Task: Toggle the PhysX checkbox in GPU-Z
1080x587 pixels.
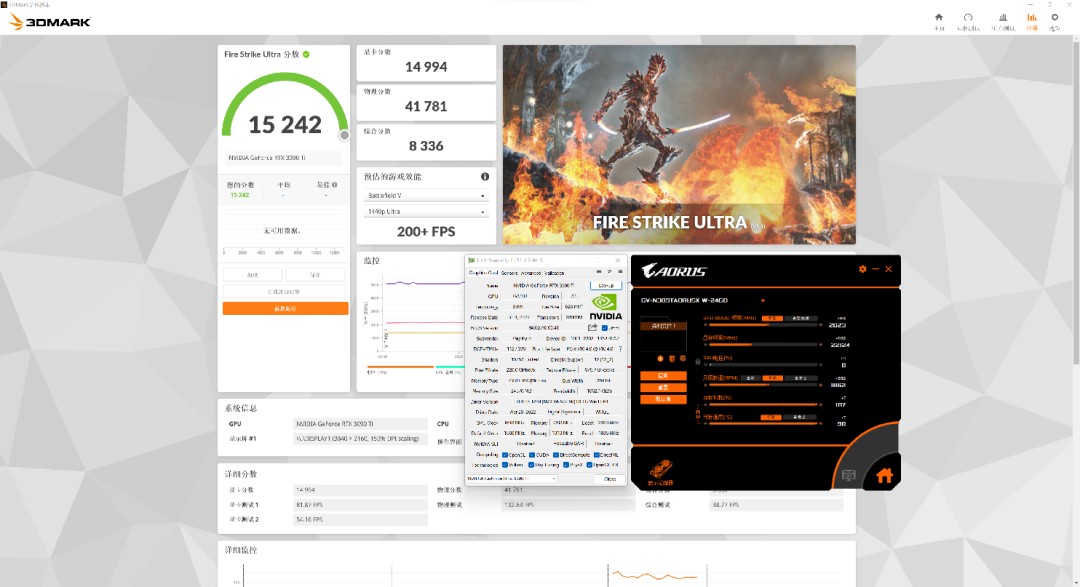Action: point(565,465)
